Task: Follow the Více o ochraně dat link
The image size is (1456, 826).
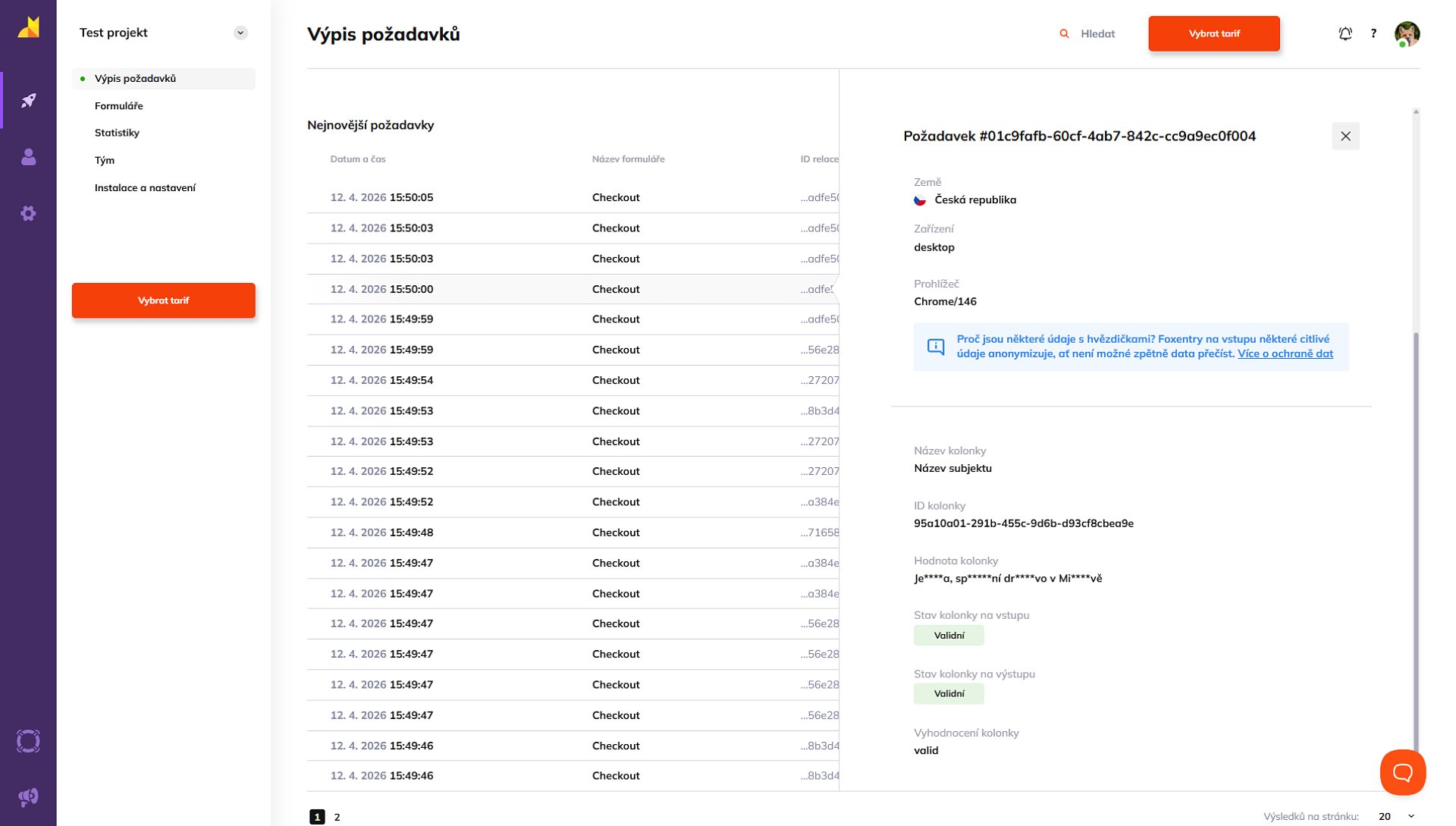Action: [x=1285, y=353]
